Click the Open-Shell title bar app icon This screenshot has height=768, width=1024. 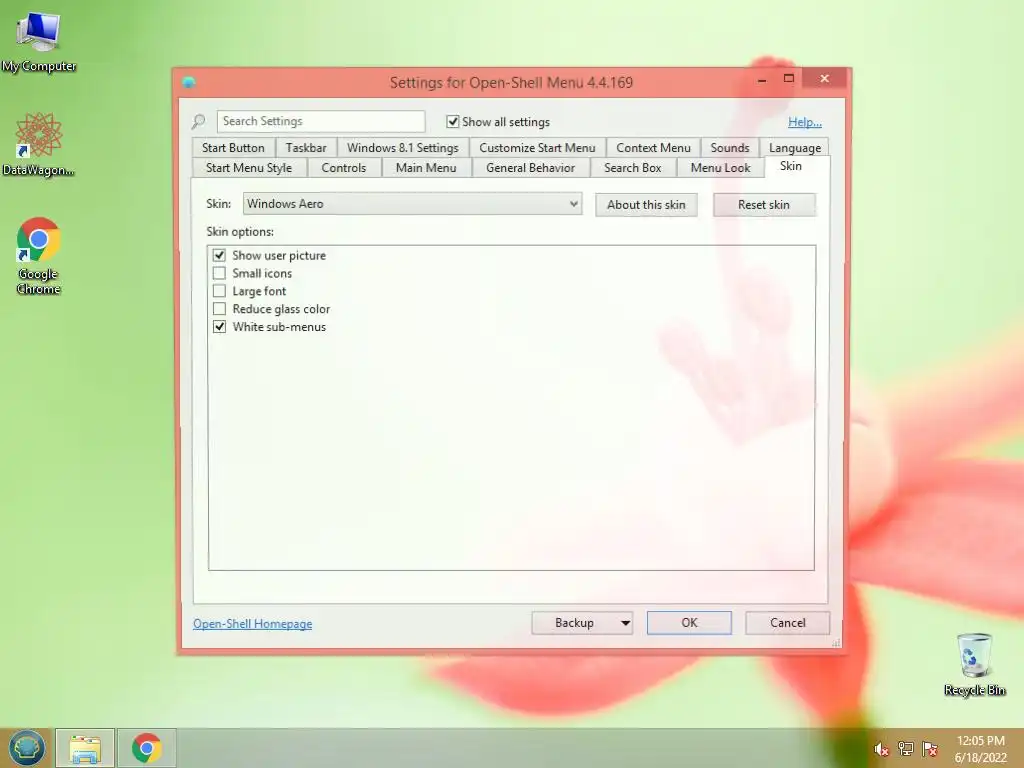point(189,82)
